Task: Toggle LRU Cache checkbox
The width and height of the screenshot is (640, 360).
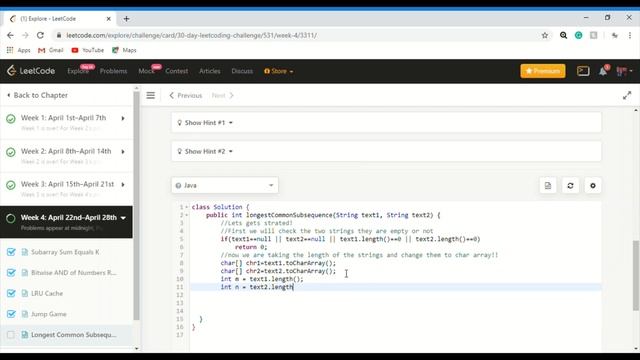Action: click(11, 293)
